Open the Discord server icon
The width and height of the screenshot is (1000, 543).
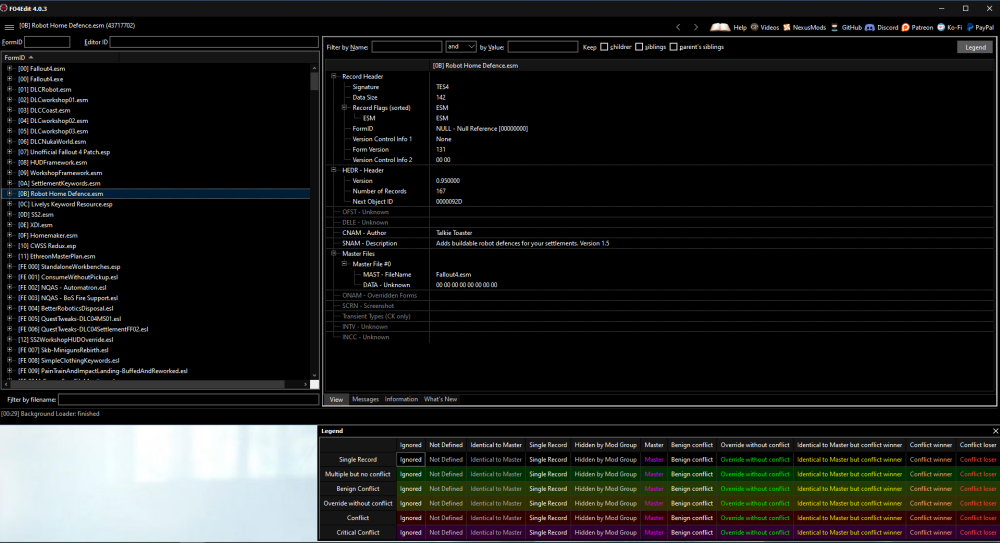click(869, 27)
